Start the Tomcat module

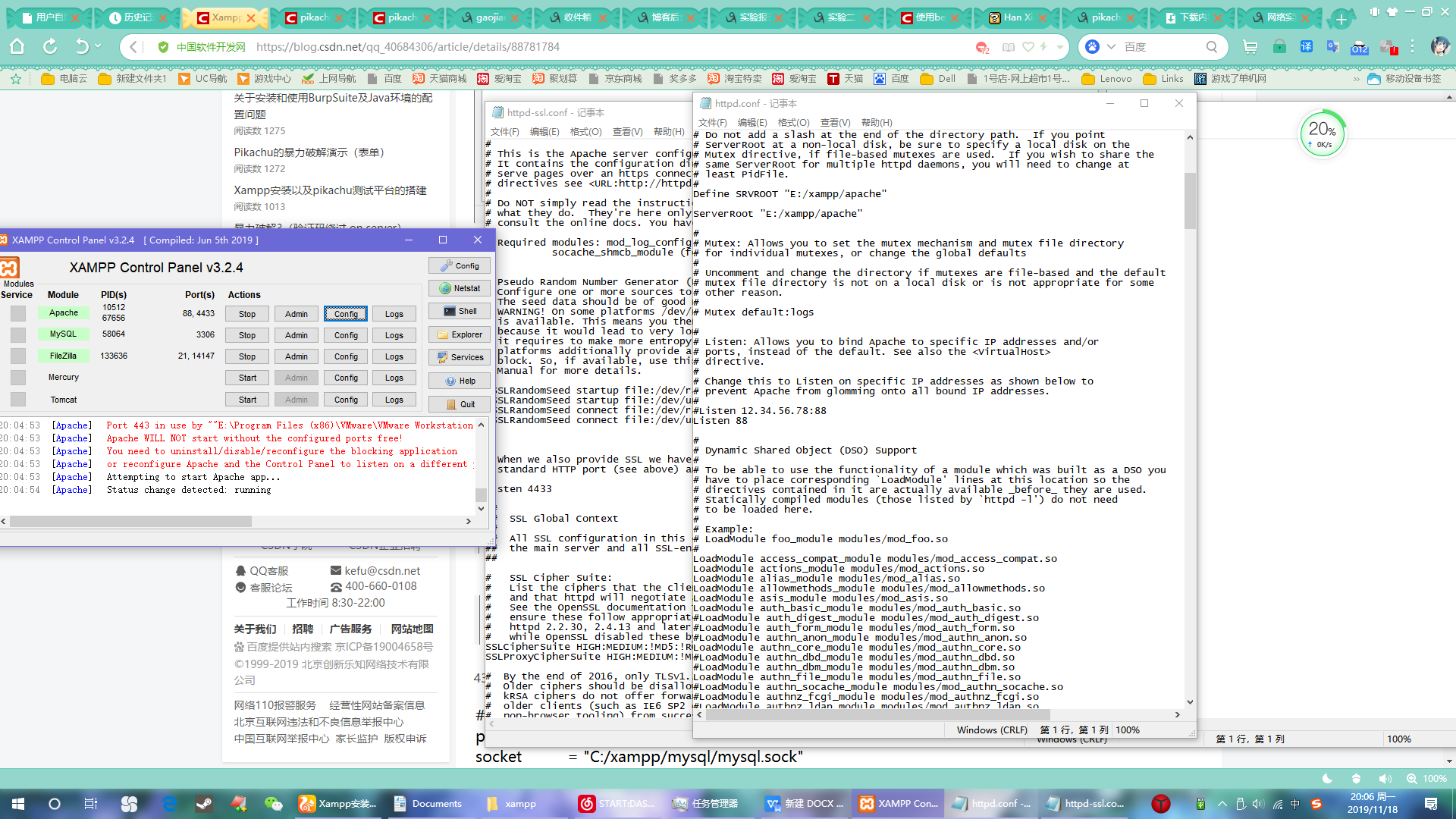247,400
